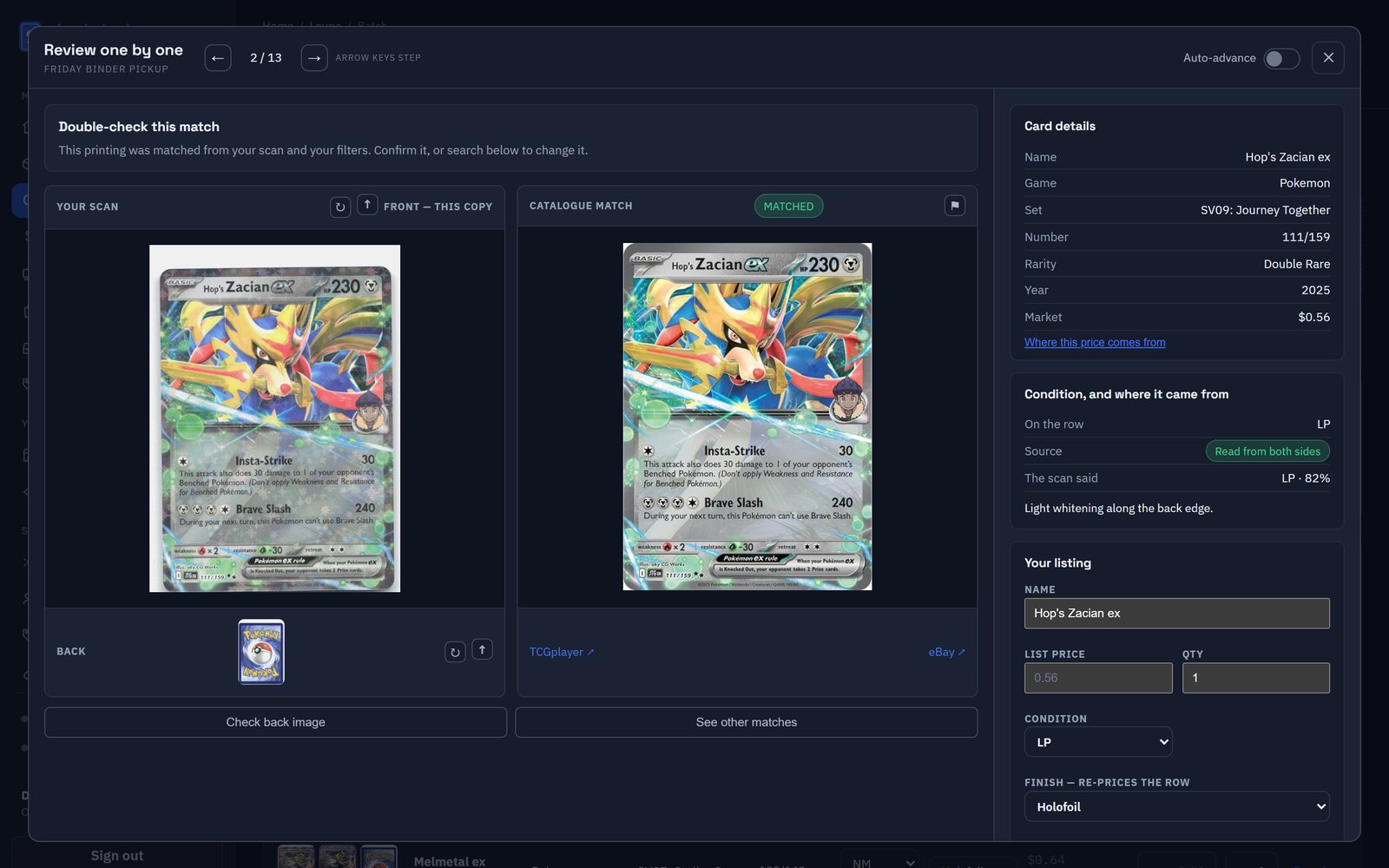Toggle the Auto-advance switch
1389x868 pixels.
click(x=1281, y=58)
